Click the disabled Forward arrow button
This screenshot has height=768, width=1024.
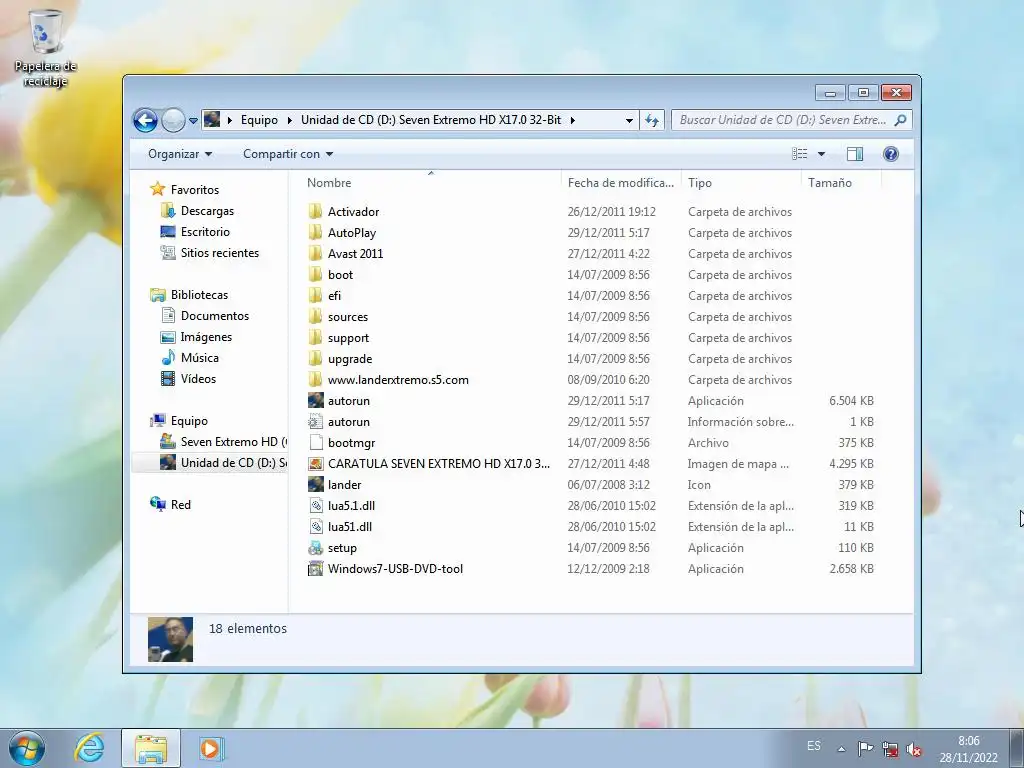[173, 120]
